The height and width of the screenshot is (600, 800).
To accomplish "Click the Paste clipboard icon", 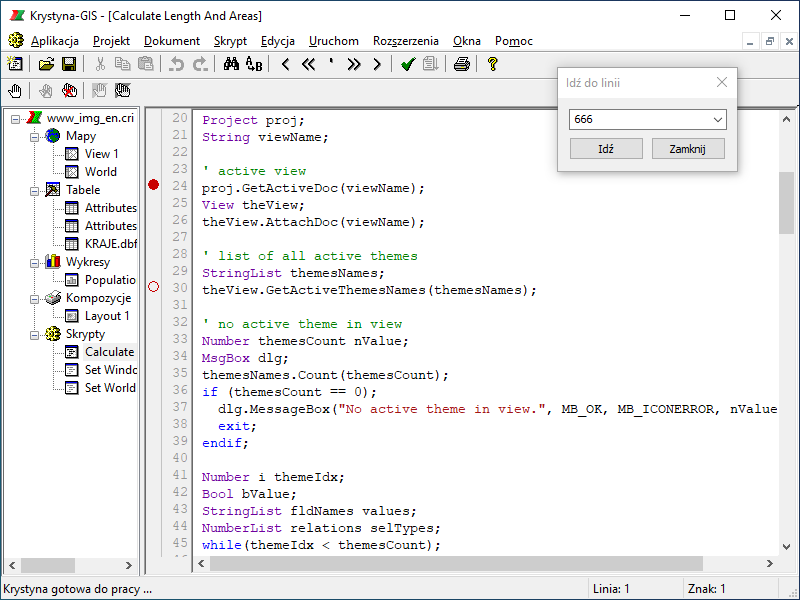I will click(x=145, y=64).
